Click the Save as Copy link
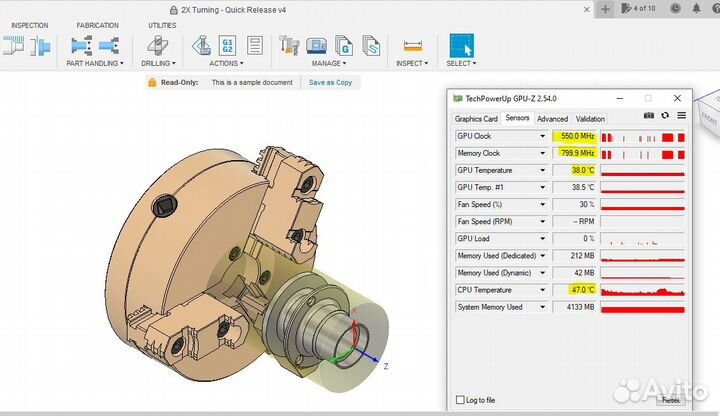Image resolution: width=720 pixels, height=416 pixels. pos(330,83)
